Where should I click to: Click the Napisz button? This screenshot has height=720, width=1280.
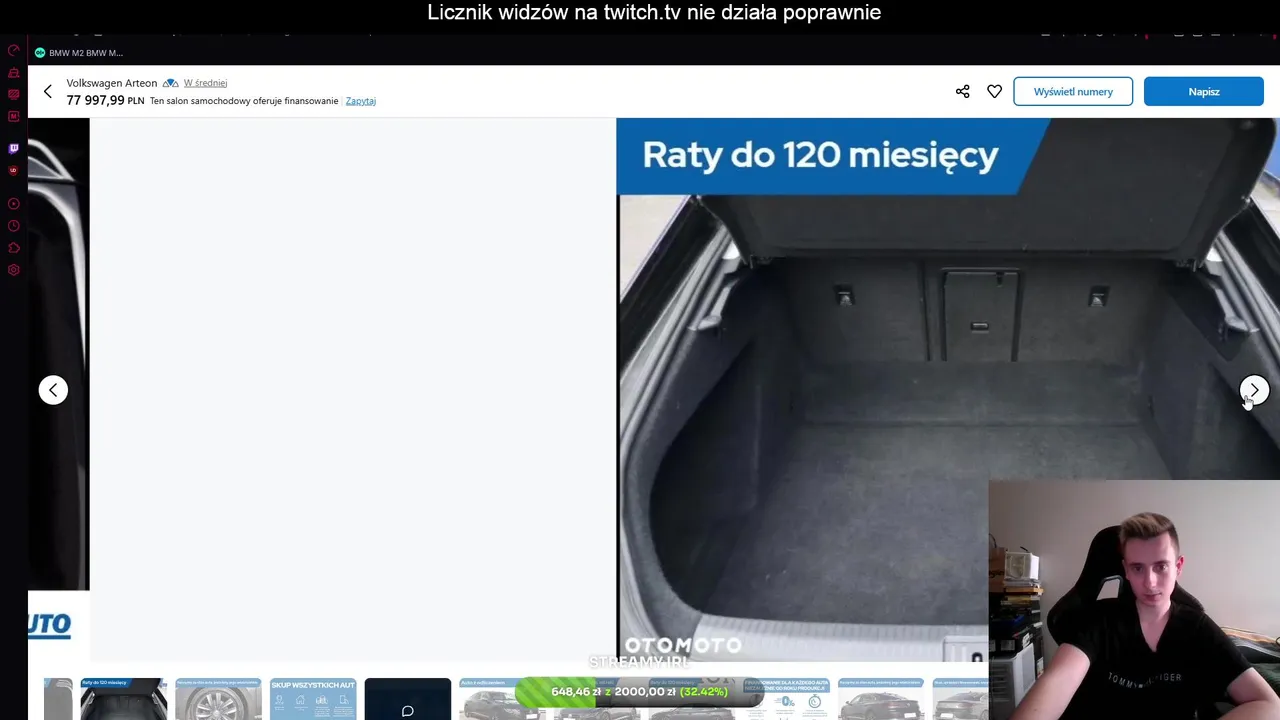pos(1204,91)
